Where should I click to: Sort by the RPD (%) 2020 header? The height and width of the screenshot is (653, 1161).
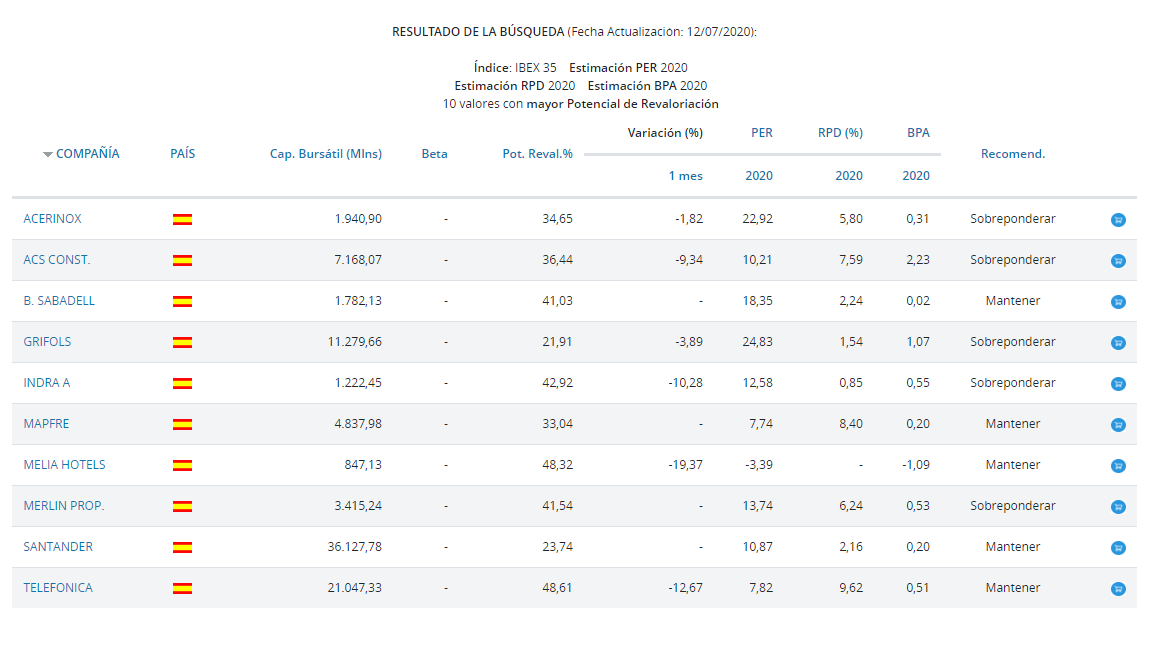(849, 175)
